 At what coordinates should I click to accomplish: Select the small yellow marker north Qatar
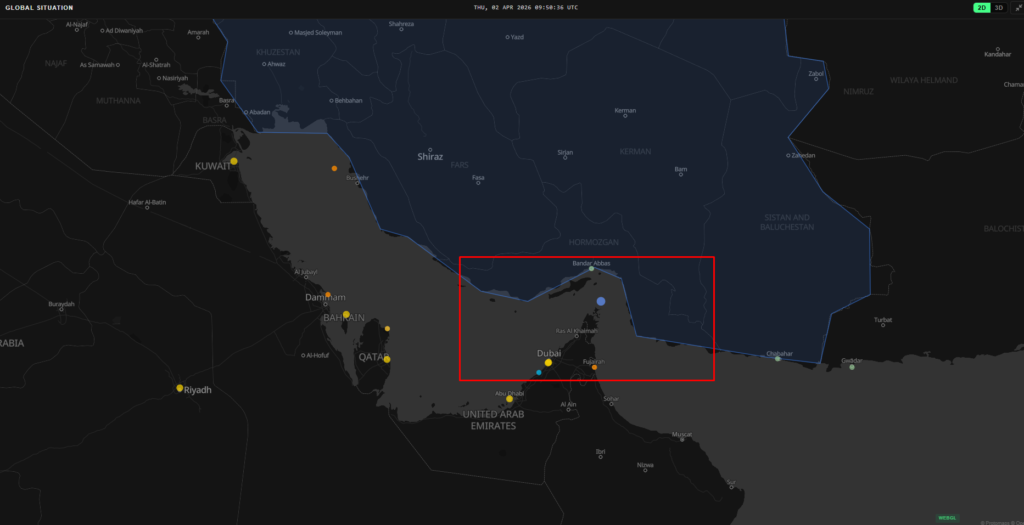[x=387, y=328]
